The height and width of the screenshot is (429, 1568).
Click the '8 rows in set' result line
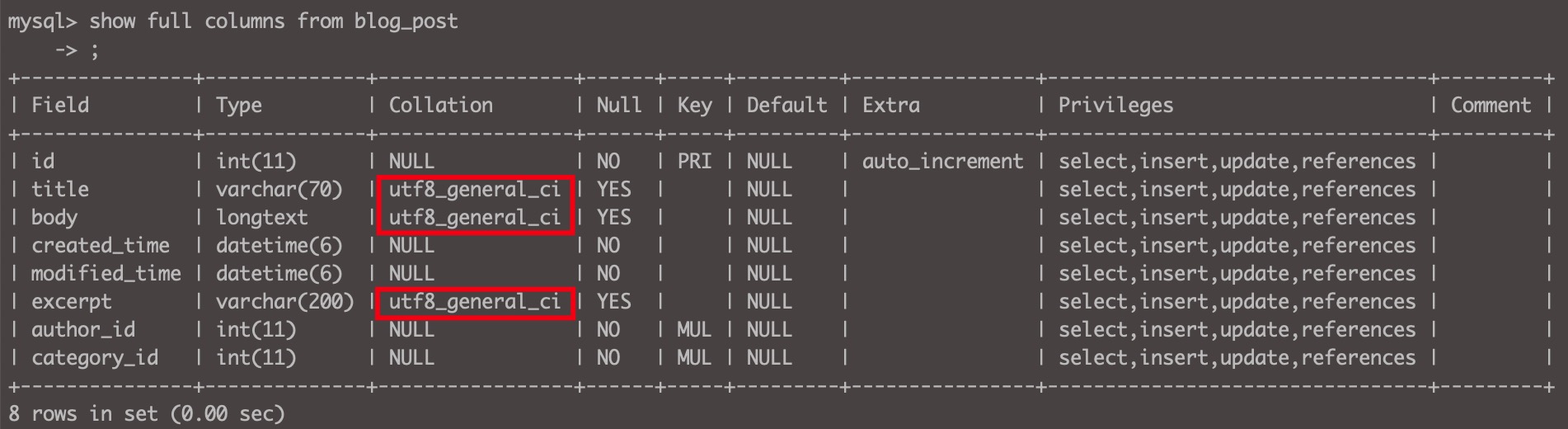(146, 413)
